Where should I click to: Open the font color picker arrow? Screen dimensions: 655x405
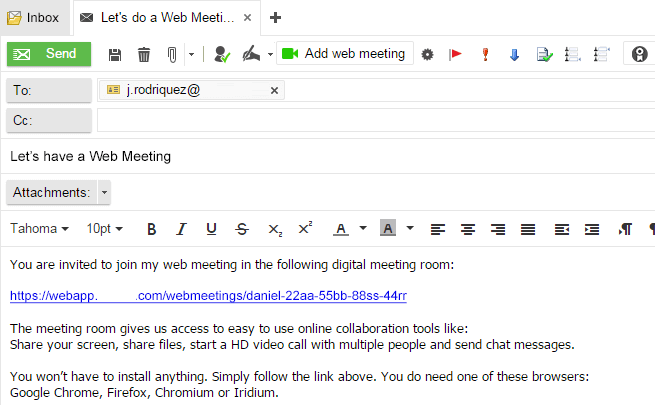tap(363, 228)
